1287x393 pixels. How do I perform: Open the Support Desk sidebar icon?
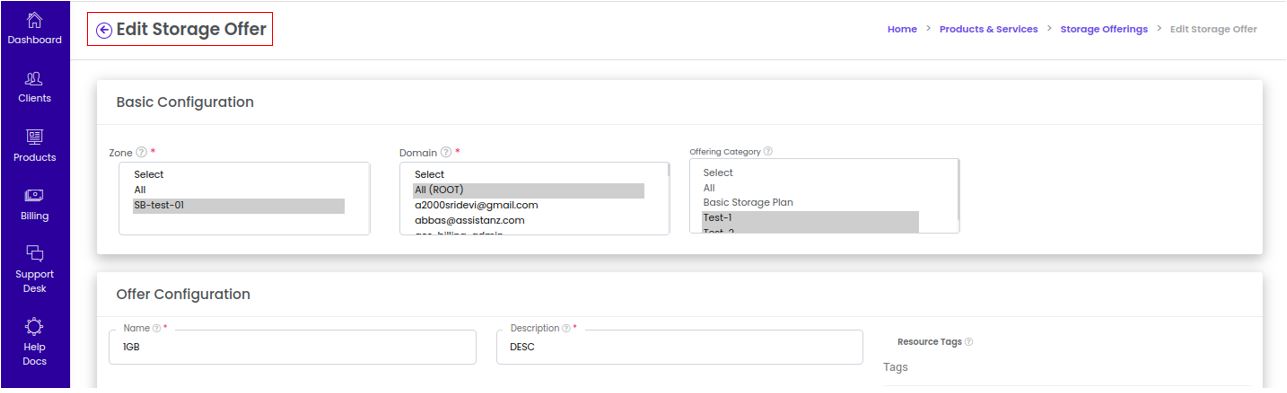34,253
